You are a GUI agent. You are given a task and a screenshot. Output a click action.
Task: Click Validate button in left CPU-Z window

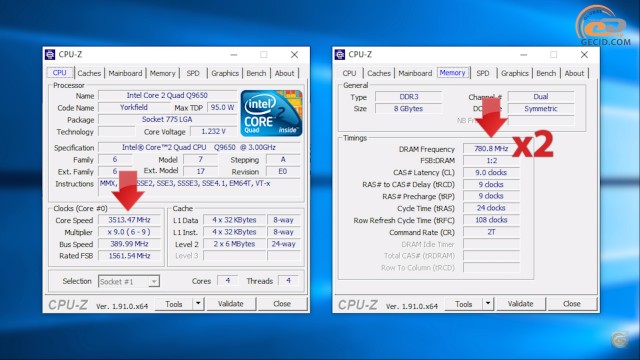231,304
